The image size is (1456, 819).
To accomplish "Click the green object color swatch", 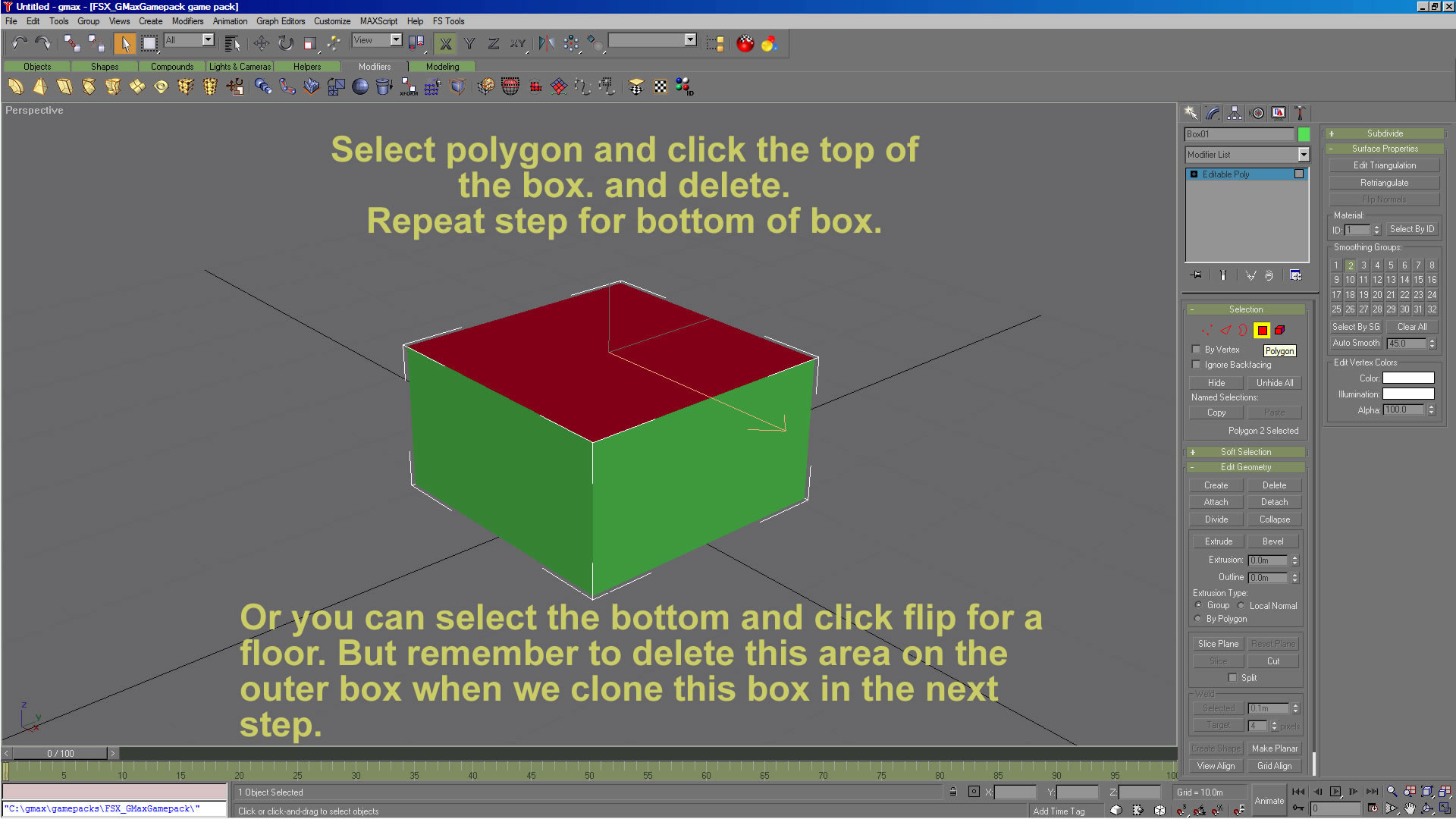I will click(1304, 134).
